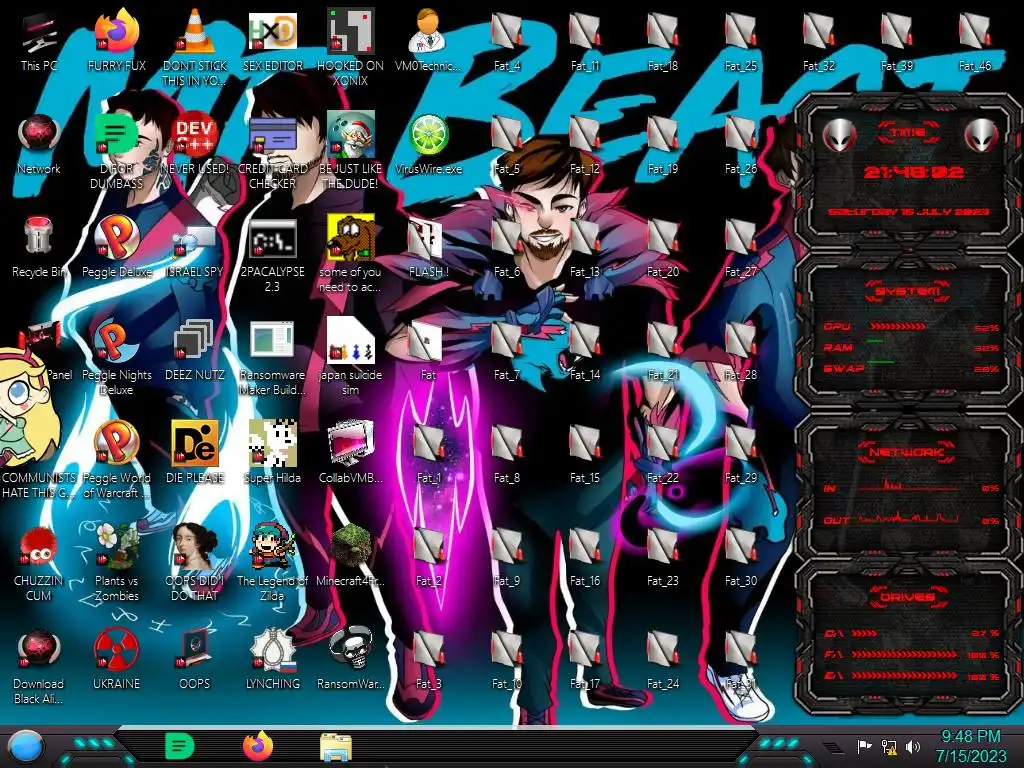Click the NETWORK widget header

tap(908, 451)
